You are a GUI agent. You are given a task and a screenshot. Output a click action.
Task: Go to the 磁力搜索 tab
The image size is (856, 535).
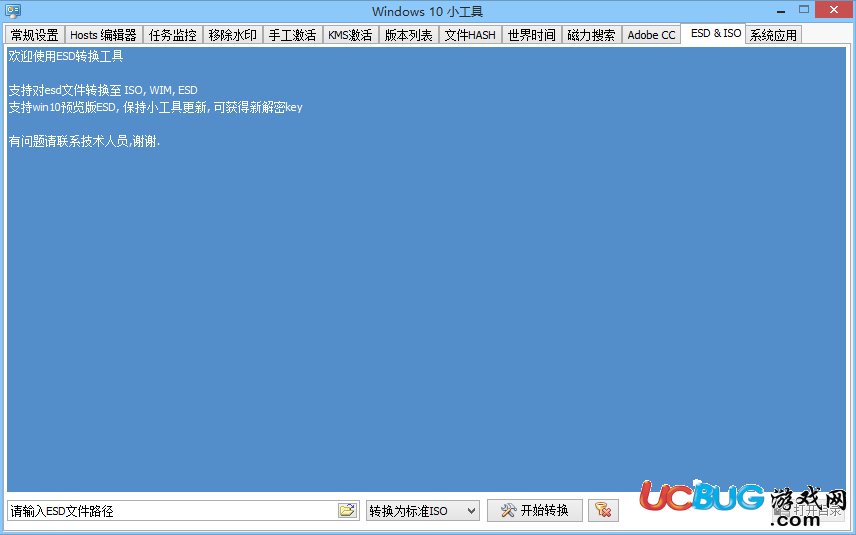591,35
